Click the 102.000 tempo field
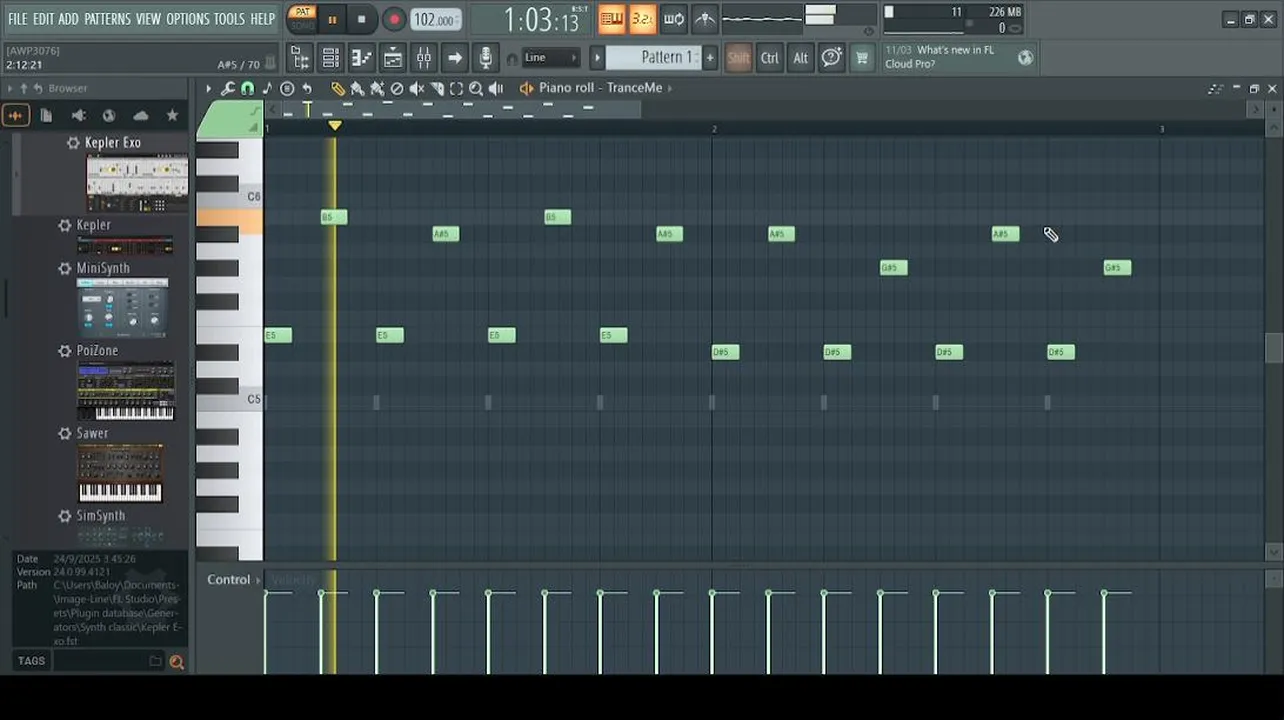Image resolution: width=1284 pixels, height=720 pixels. 436,20
